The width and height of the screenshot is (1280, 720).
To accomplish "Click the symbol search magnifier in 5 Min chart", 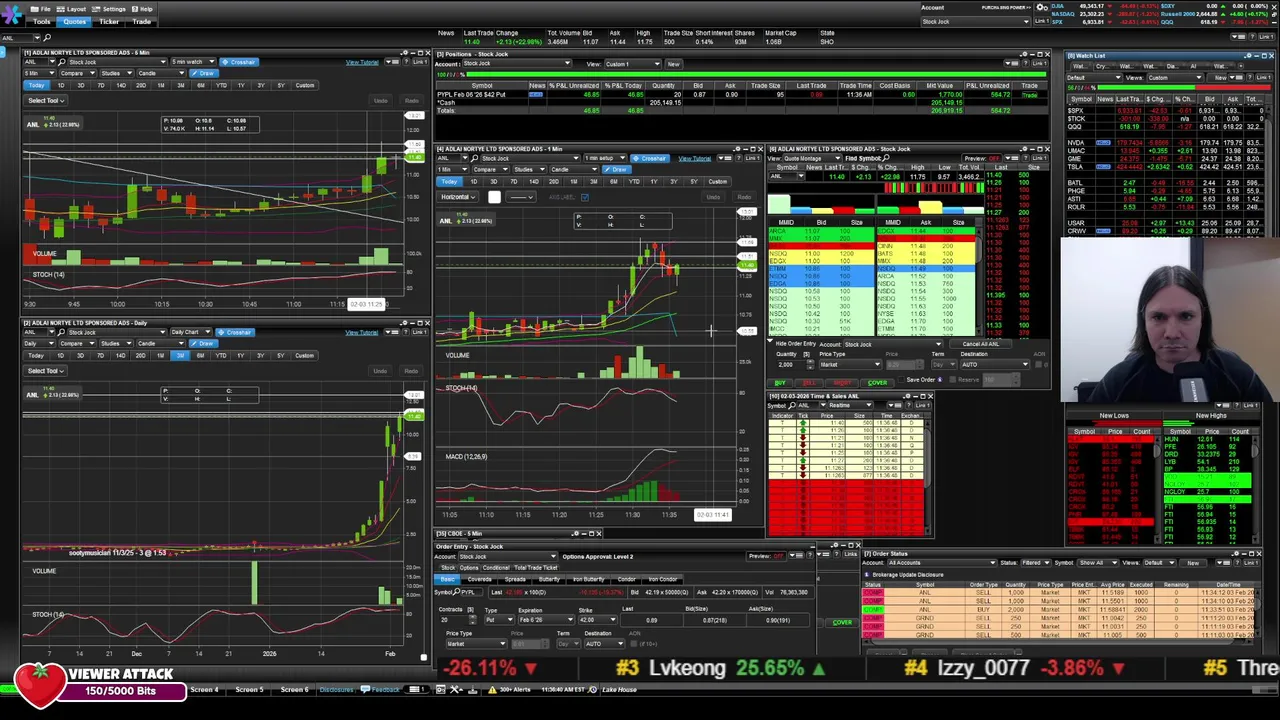I will pos(62,62).
